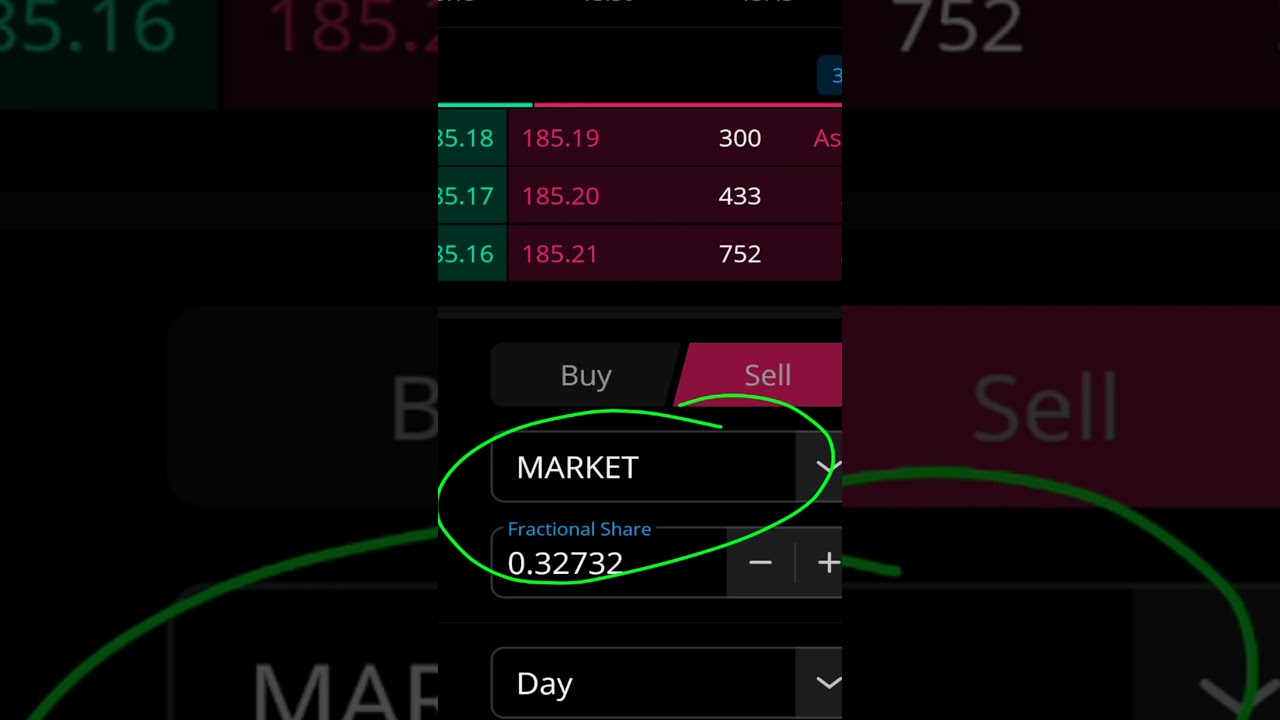Click the truncated red label beside 300
Image resolution: width=1280 pixels, height=720 pixels.
point(827,138)
